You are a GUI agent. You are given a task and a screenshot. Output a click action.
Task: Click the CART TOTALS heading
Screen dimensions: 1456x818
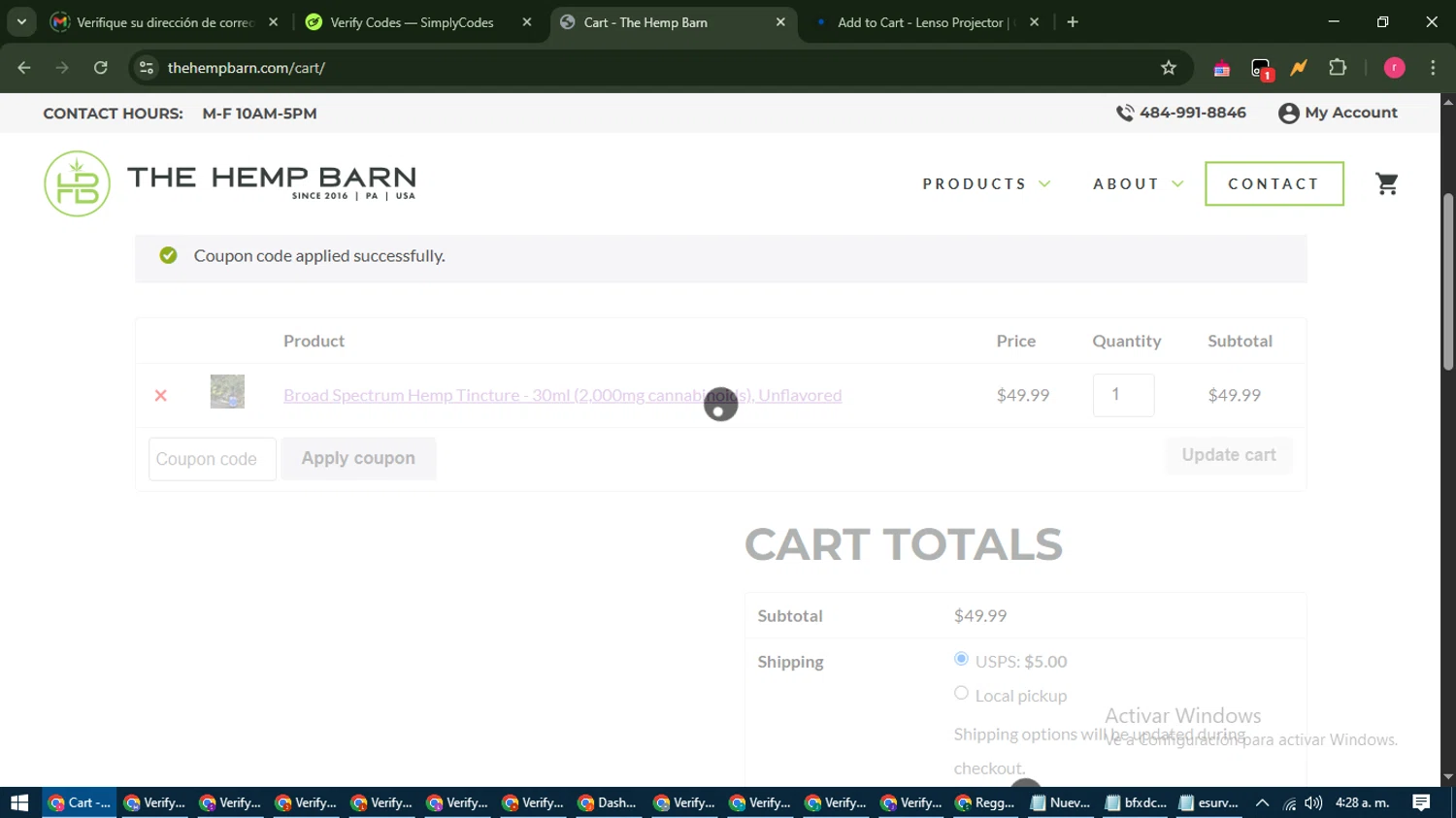904,544
